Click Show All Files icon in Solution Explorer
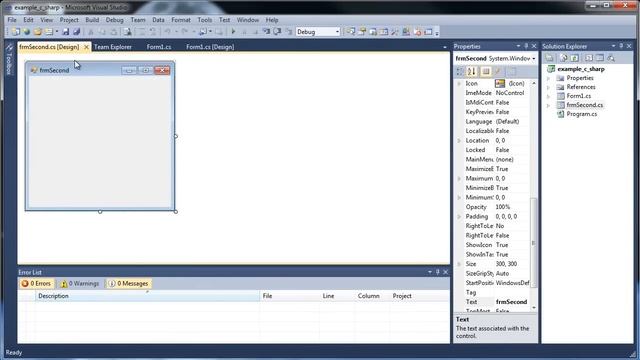 [564, 58]
